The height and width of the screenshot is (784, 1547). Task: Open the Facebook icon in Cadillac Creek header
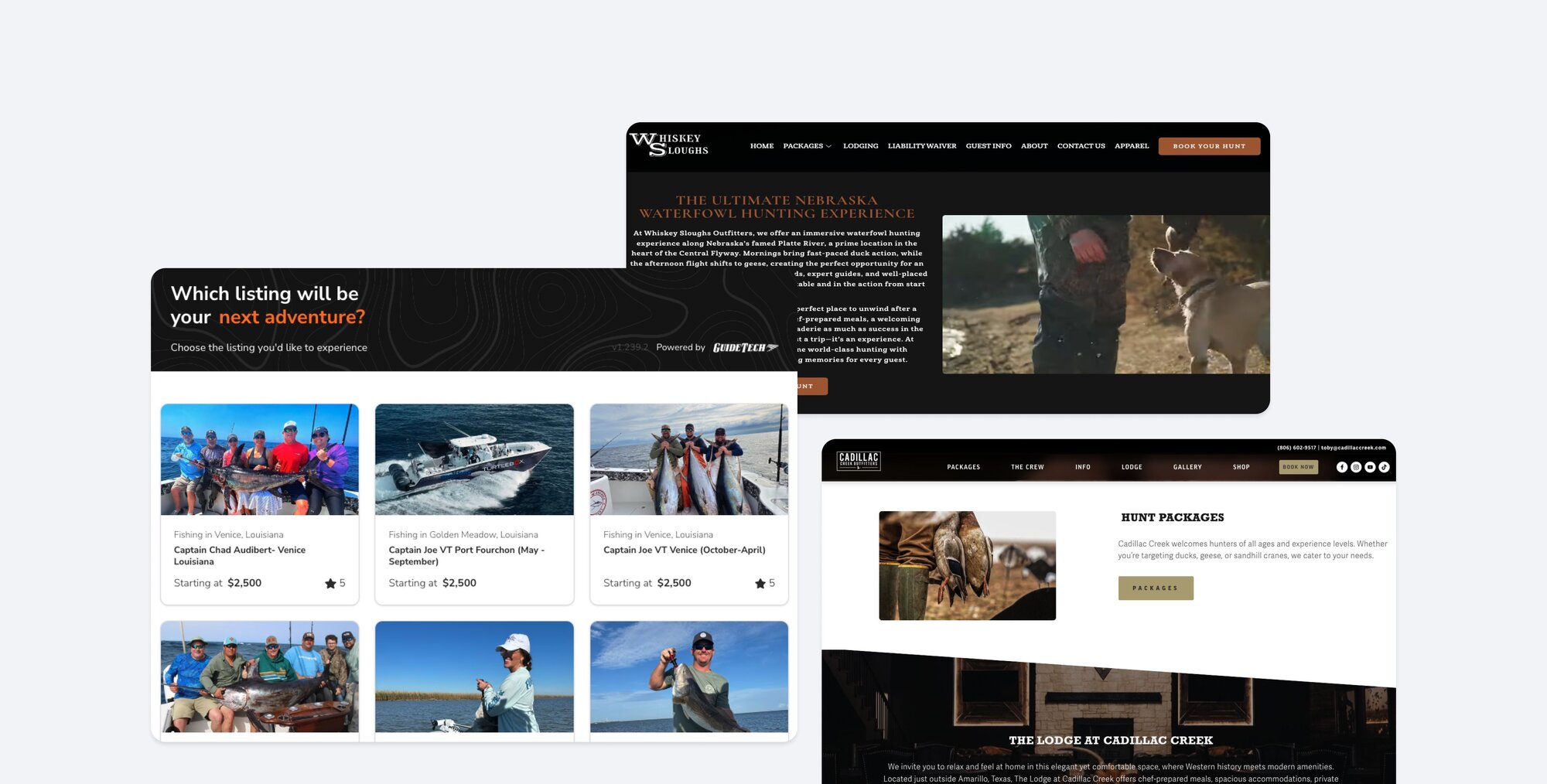[1342, 466]
